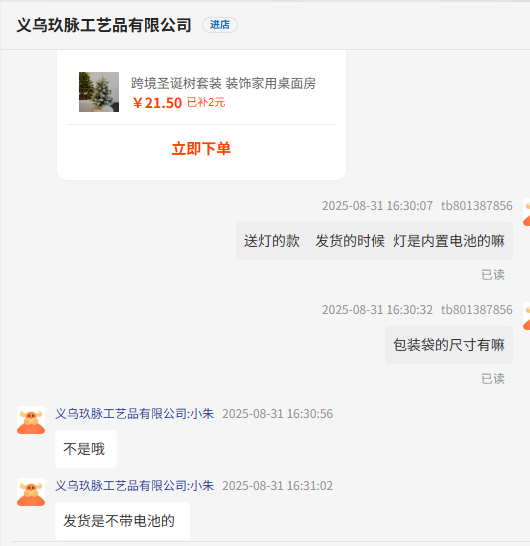This screenshot has width=530, height=546.
Task: Click the ￥21.50 price text
Action: coord(157,103)
